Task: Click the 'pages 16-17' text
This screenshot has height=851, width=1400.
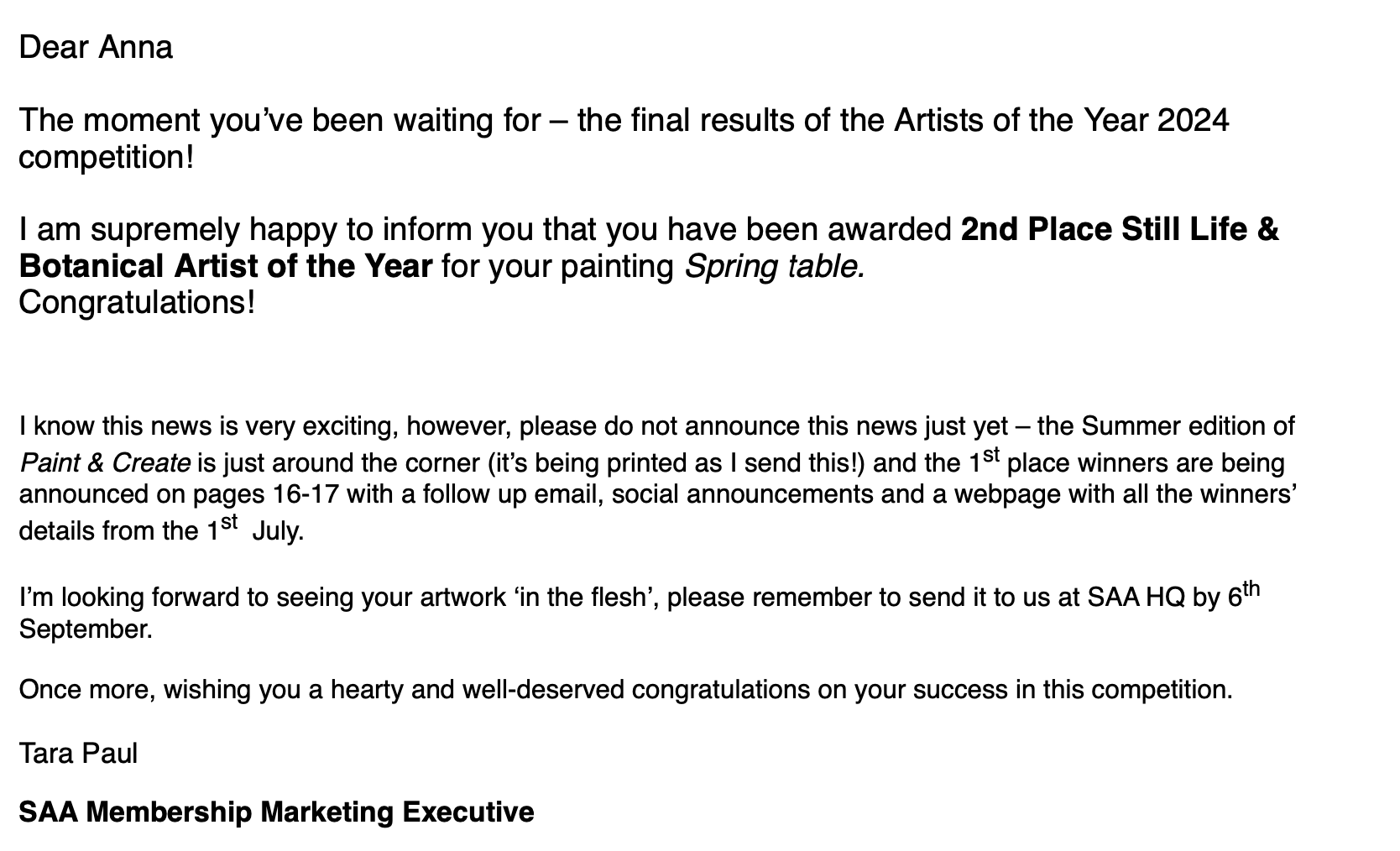Action: 266,493
